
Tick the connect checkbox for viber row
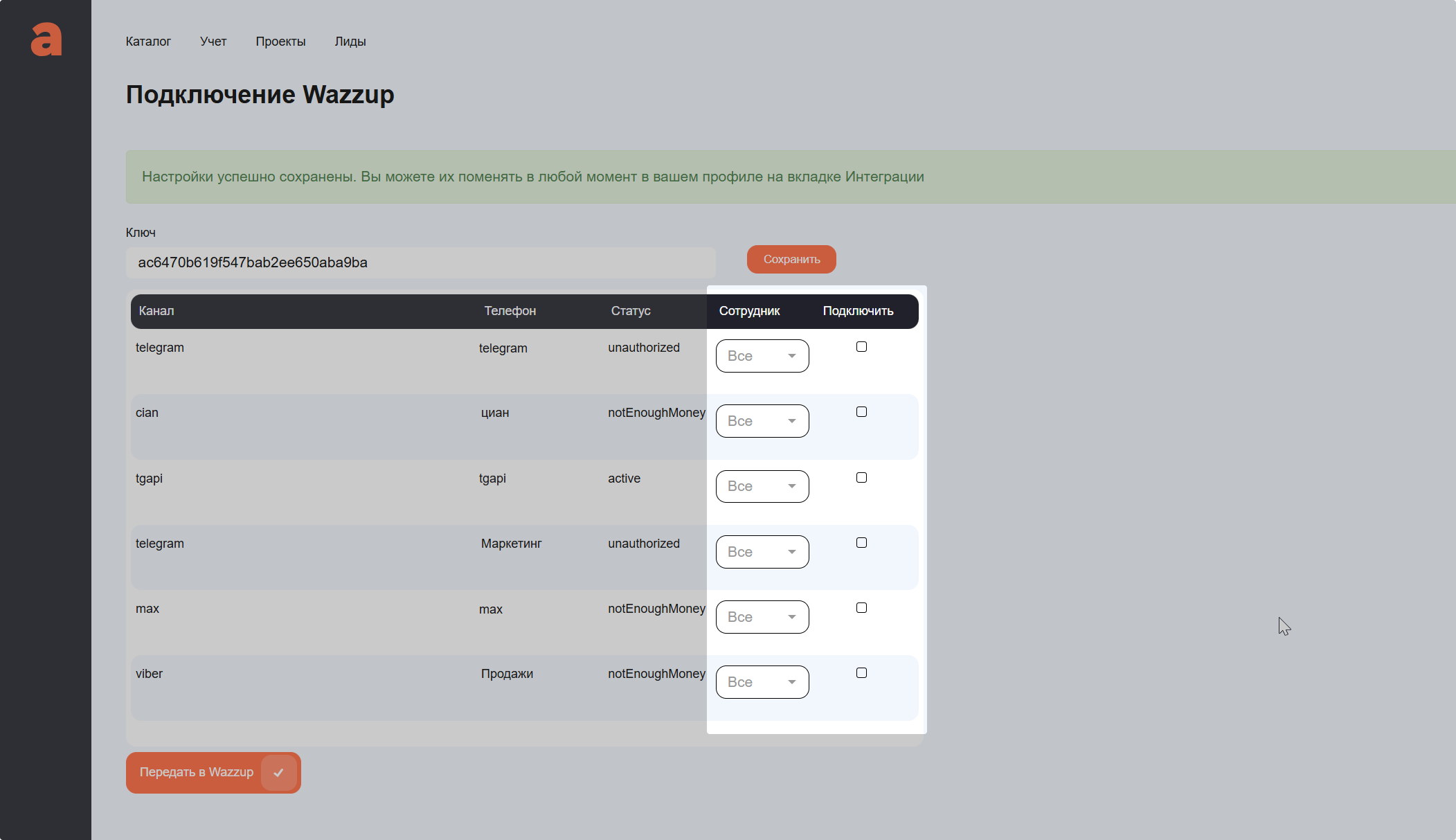[x=861, y=673]
